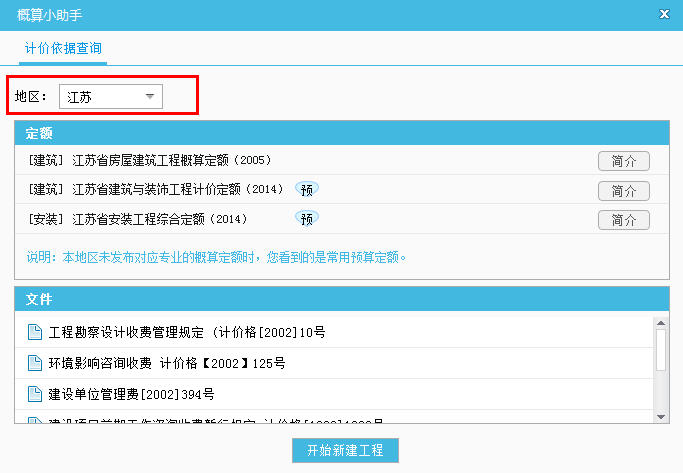Close the 概算小助手 dialog

pyautogui.click(x=665, y=13)
